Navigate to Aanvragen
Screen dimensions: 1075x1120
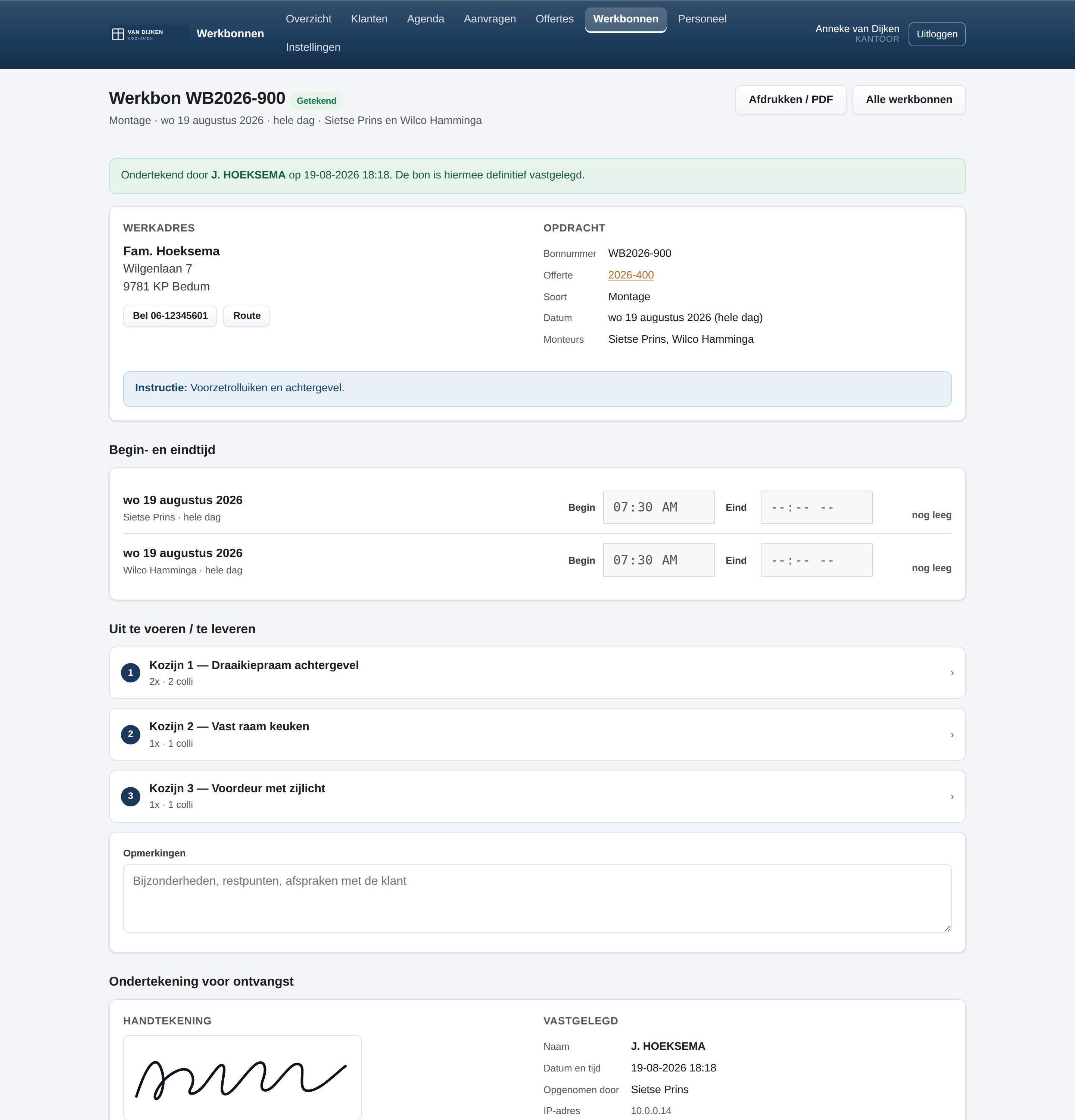click(489, 19)
